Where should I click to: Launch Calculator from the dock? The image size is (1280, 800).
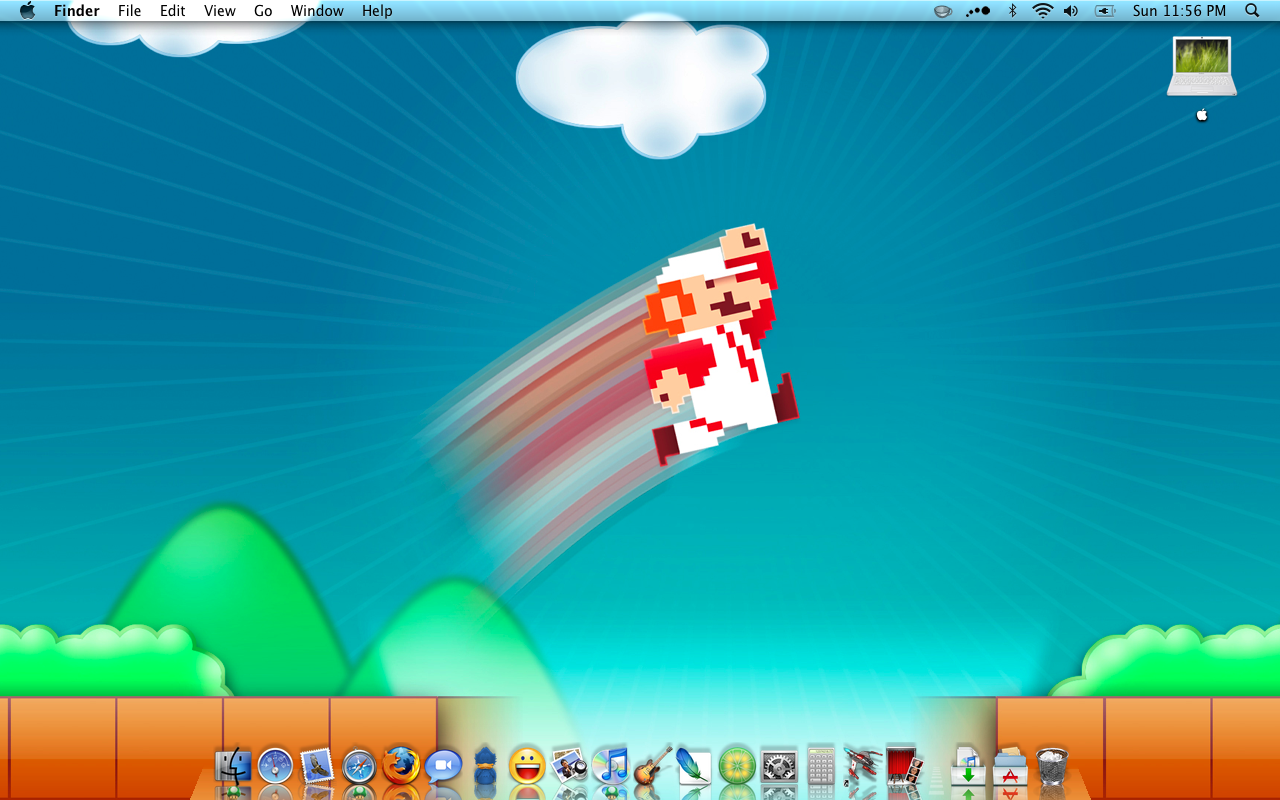(x=821, y=766)
